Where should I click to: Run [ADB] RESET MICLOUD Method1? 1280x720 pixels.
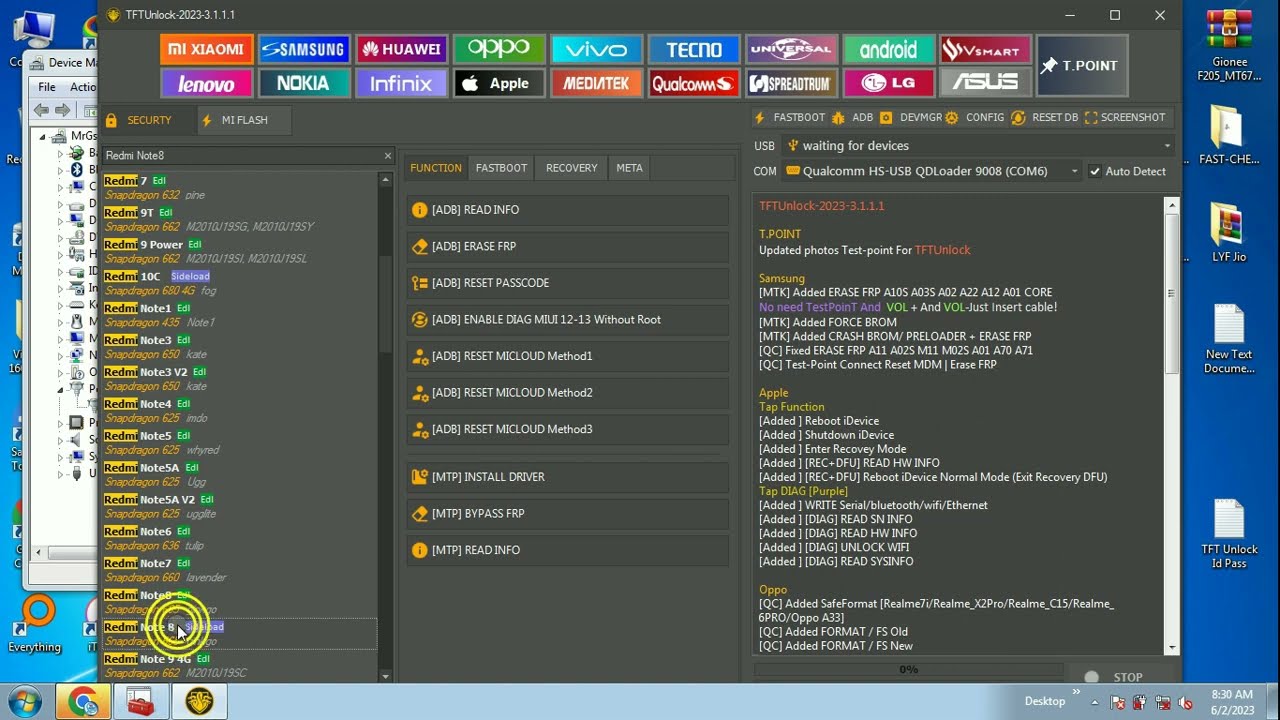click(568, 356)
